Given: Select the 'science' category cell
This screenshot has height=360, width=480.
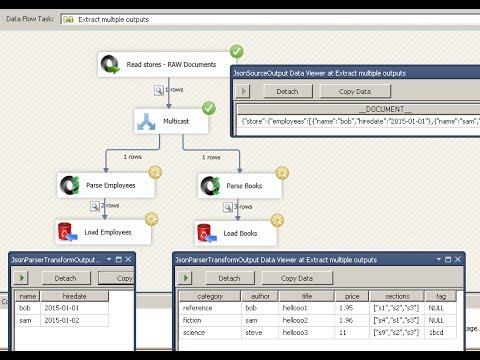Looking at the screenshot, I should click(x=210, y=333).
